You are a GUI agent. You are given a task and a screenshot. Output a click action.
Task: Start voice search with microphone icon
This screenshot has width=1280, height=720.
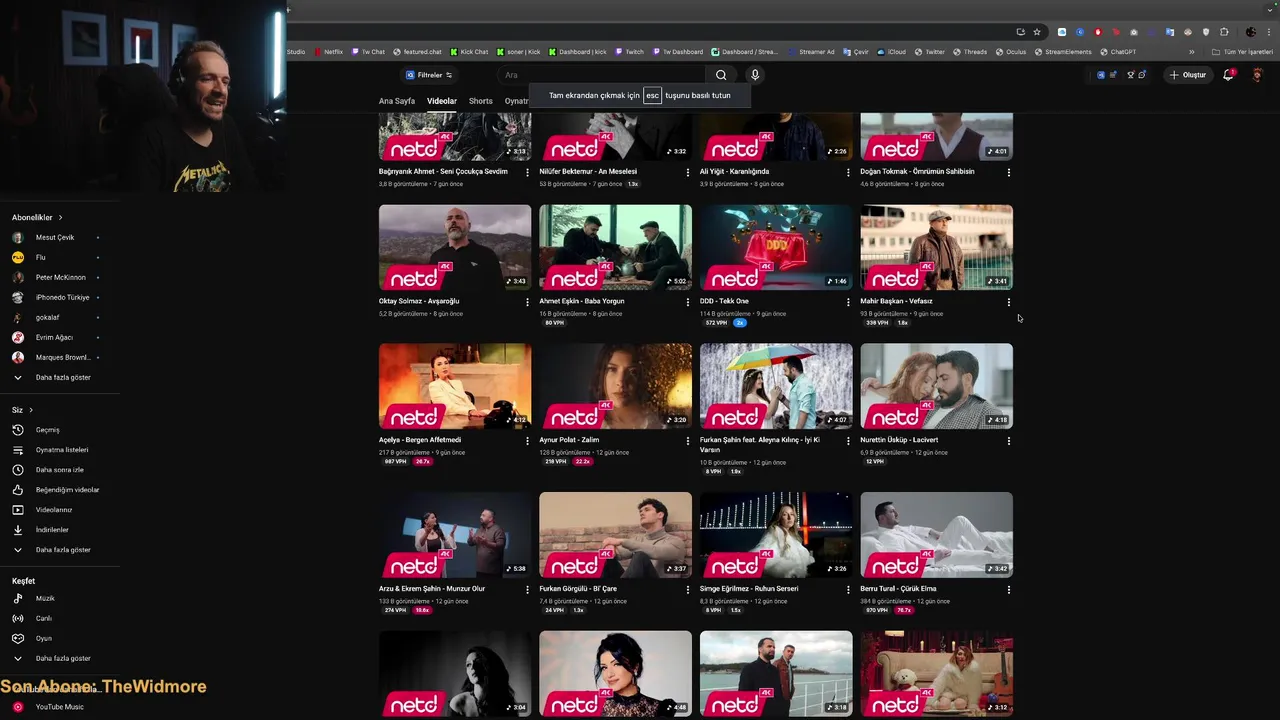pyautogui.click(x=755, y=75)
